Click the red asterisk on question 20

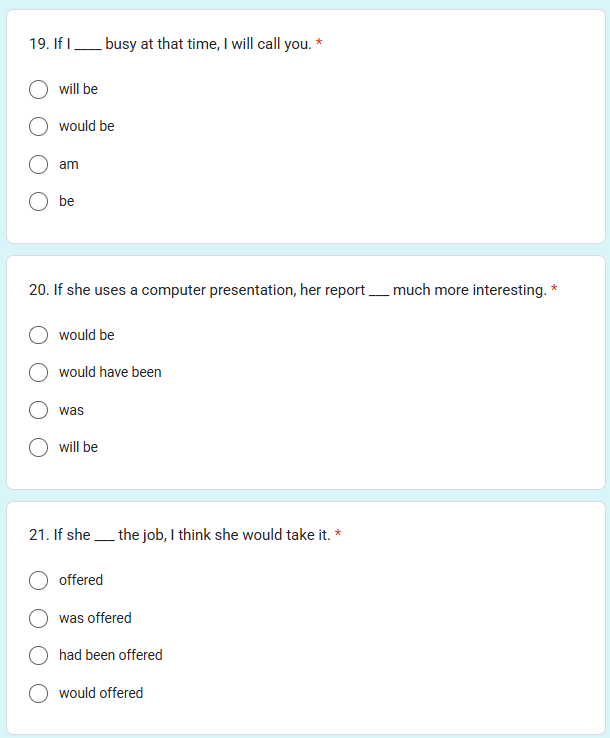554,288
